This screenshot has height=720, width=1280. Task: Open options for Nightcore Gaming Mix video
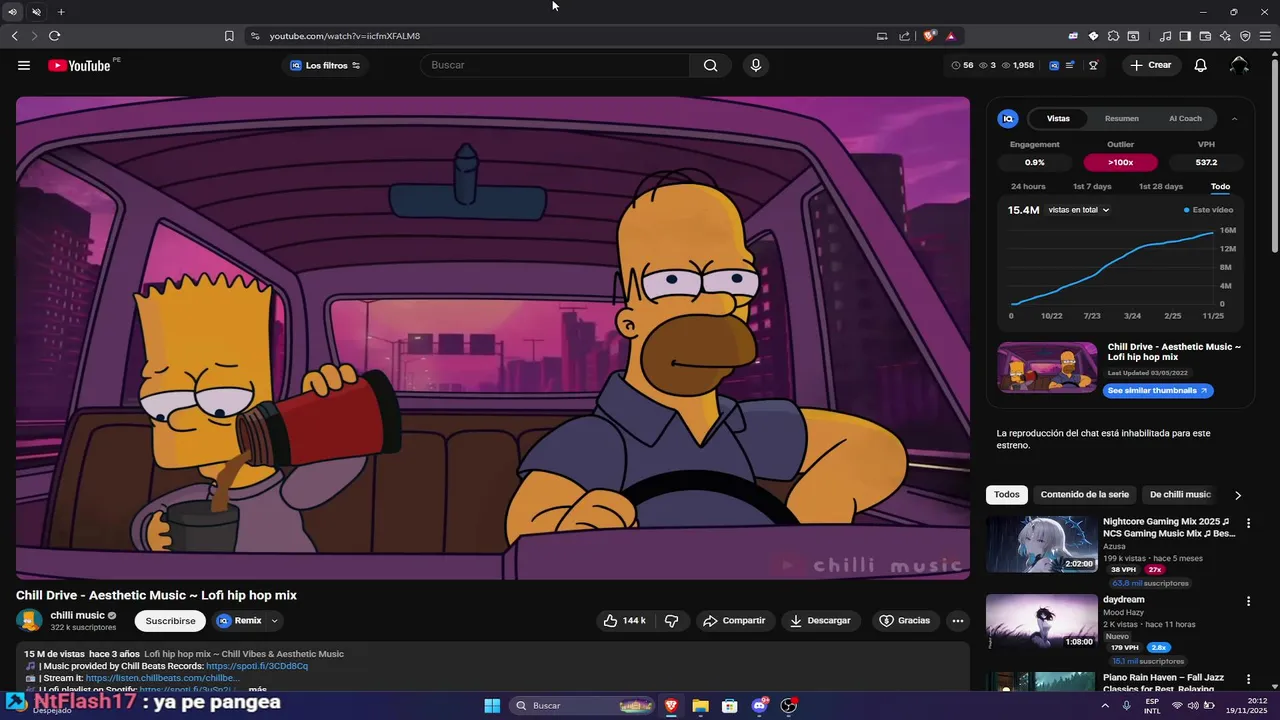tap(1248, 523)
